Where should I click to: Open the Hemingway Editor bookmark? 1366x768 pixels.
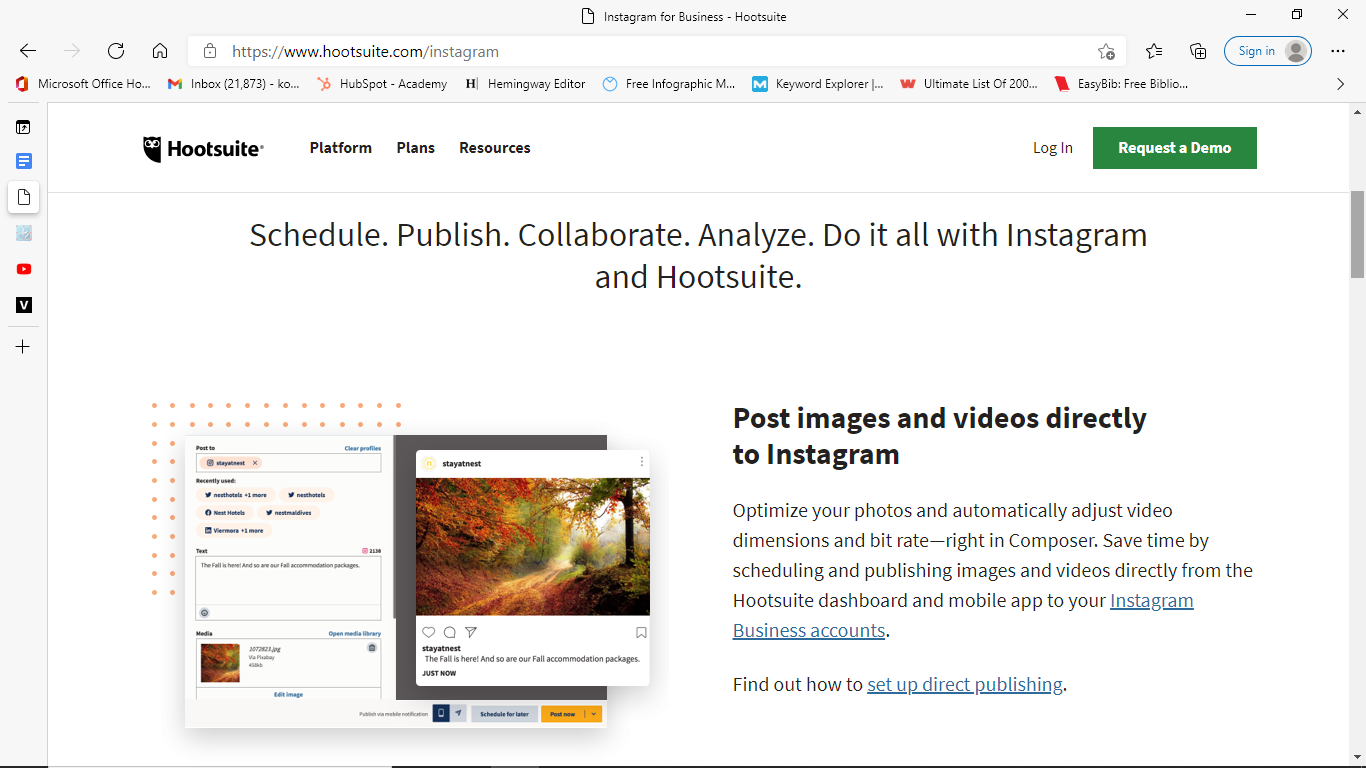click(x=526, y=84)
